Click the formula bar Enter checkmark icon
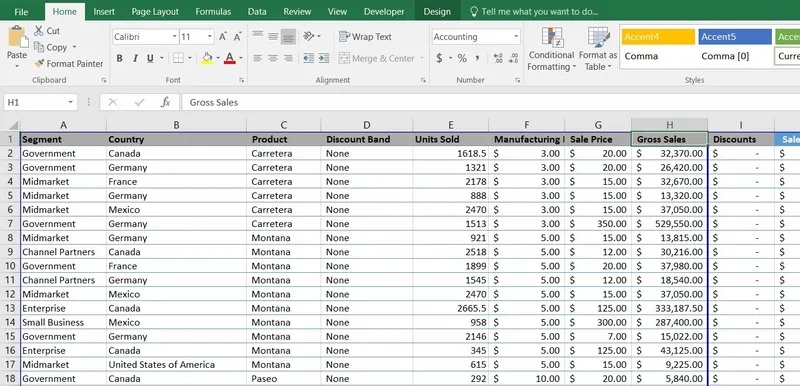The height and width of the screenshot is (386, 800). (x=139, y=102)
